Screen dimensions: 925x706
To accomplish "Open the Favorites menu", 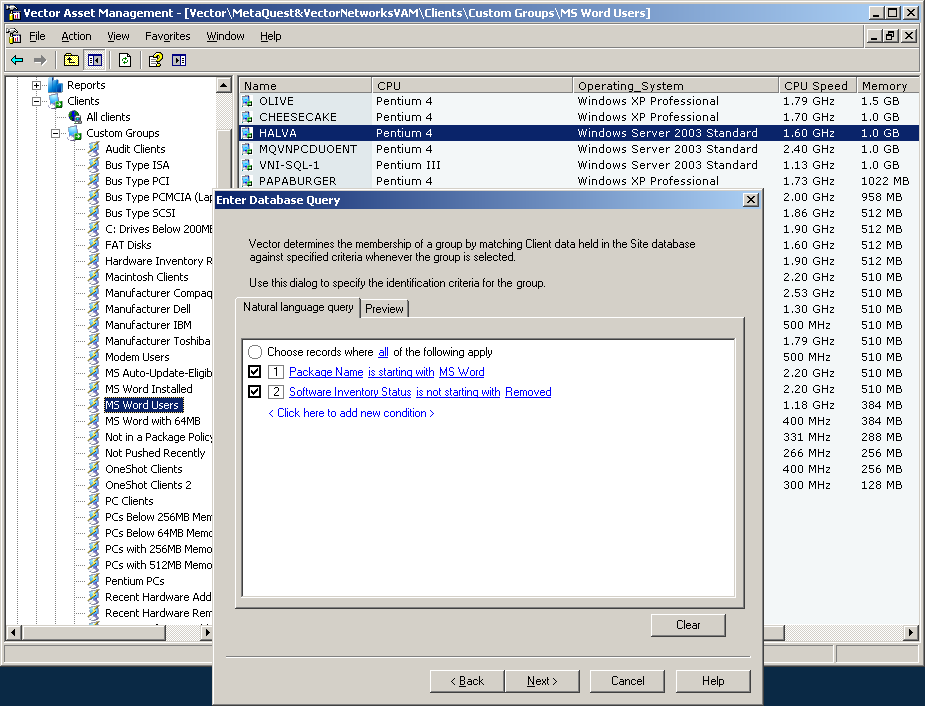I will pyautogui.click(x=167, y=36).
